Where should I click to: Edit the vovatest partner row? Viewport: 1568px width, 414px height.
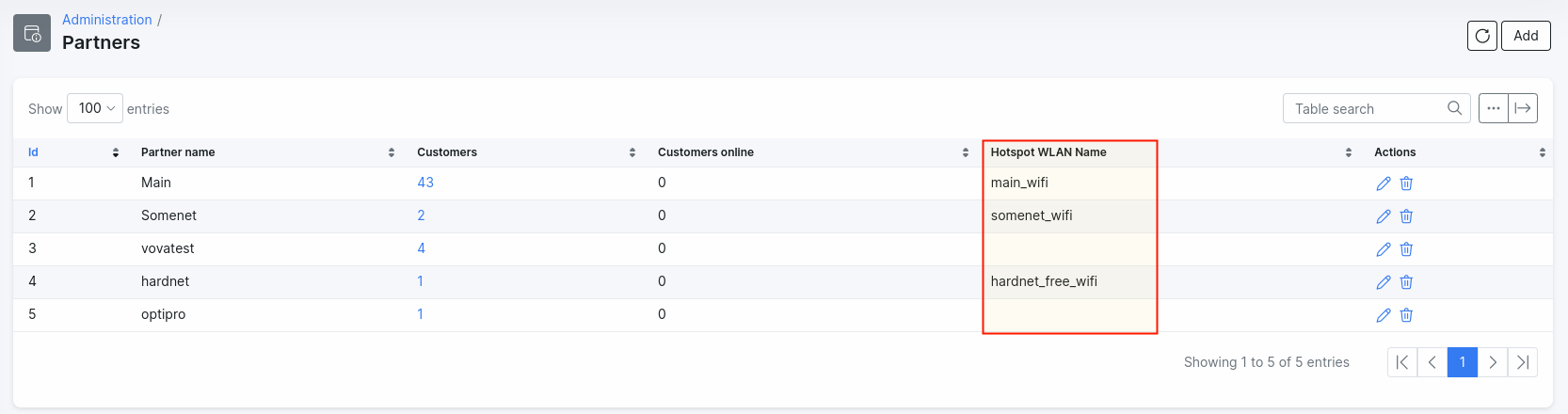click(1383, 249)
